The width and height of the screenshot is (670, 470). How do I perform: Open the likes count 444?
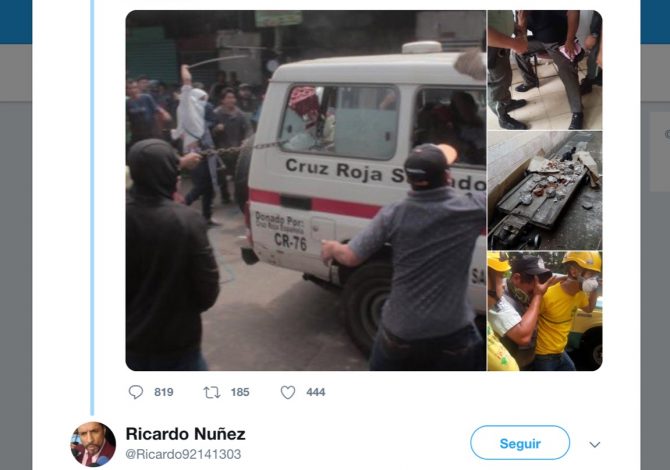[316, 392]
